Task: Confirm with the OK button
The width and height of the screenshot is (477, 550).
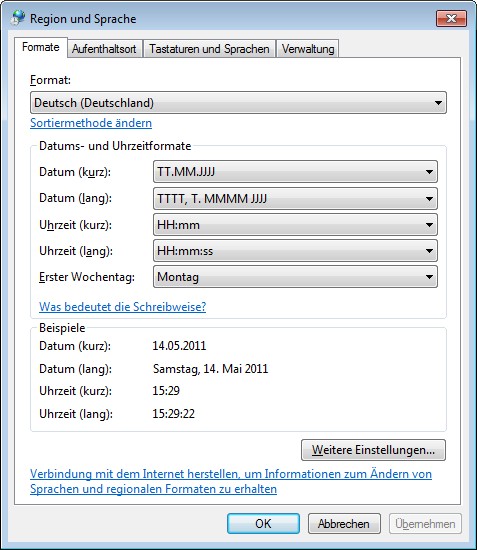Action: pyautogui.click(x=263, y=524)
